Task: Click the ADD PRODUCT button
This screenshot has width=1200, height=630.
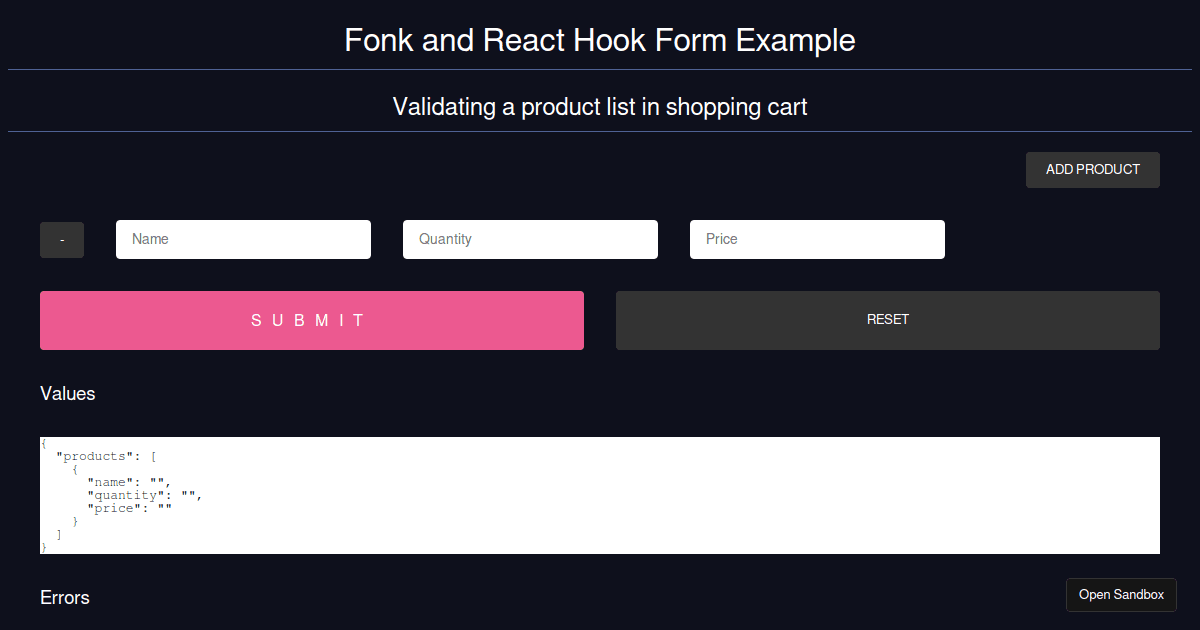Action: tap(1092, 170)
